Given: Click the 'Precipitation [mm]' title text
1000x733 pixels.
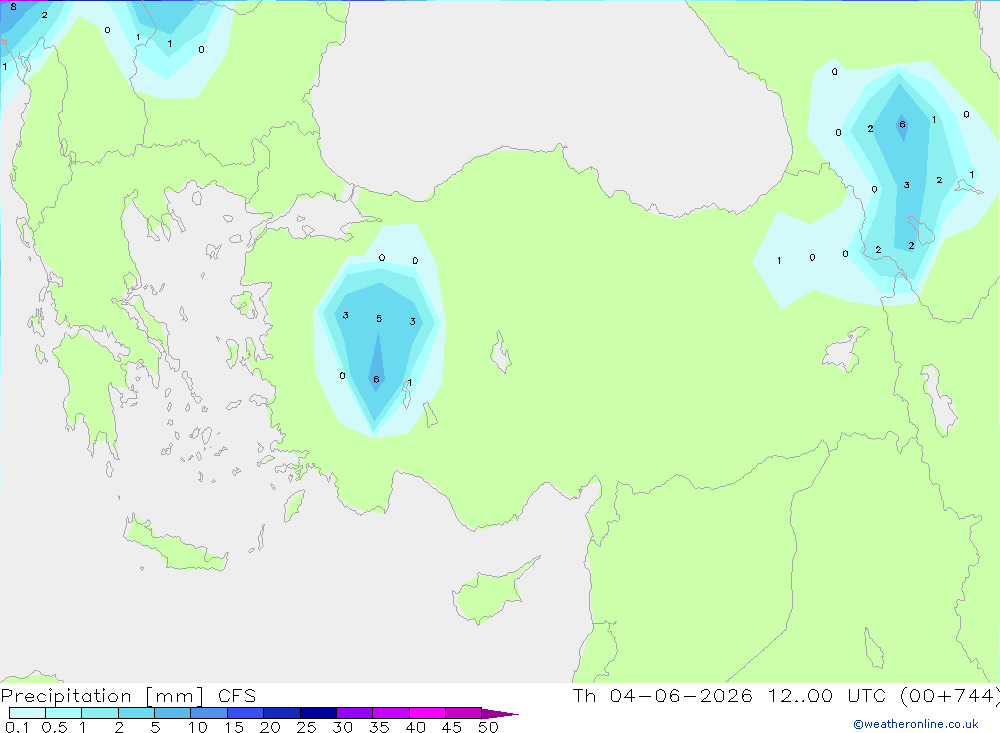Looking at the screenshot, I should click(102, 696).
